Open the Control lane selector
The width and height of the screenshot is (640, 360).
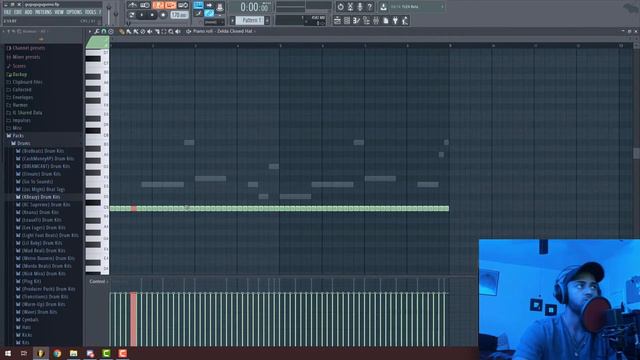98,282
